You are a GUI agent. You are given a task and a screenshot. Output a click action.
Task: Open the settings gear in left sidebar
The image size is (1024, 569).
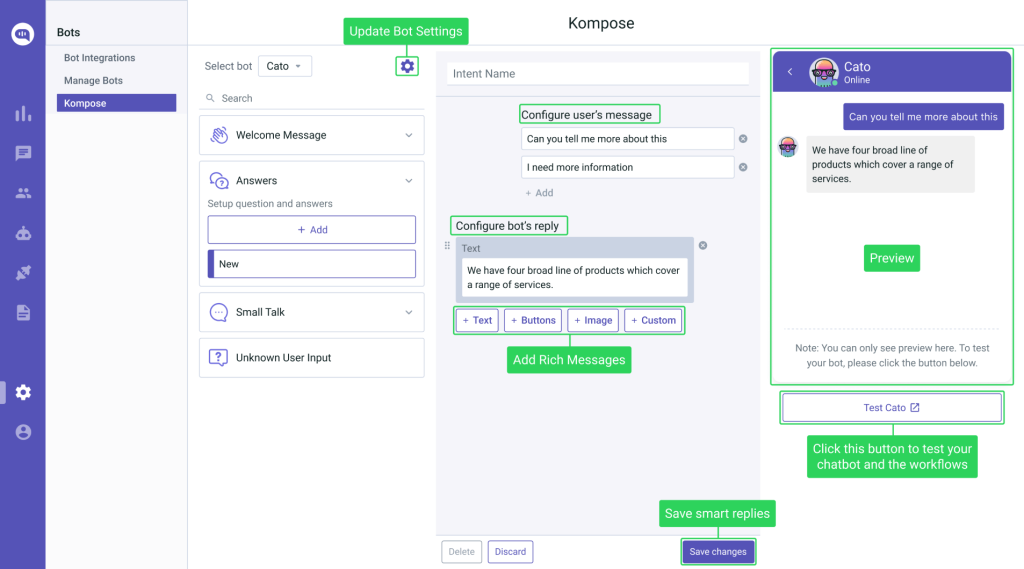point(23,392)
